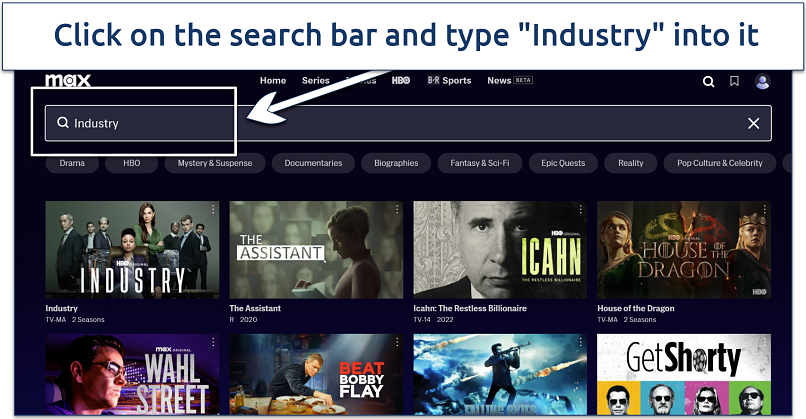Image resolution: width=806 pixels, height=419 pixels.
Task: Open more options on Beat Bobby Flay card
Action: tap(397, 342)
